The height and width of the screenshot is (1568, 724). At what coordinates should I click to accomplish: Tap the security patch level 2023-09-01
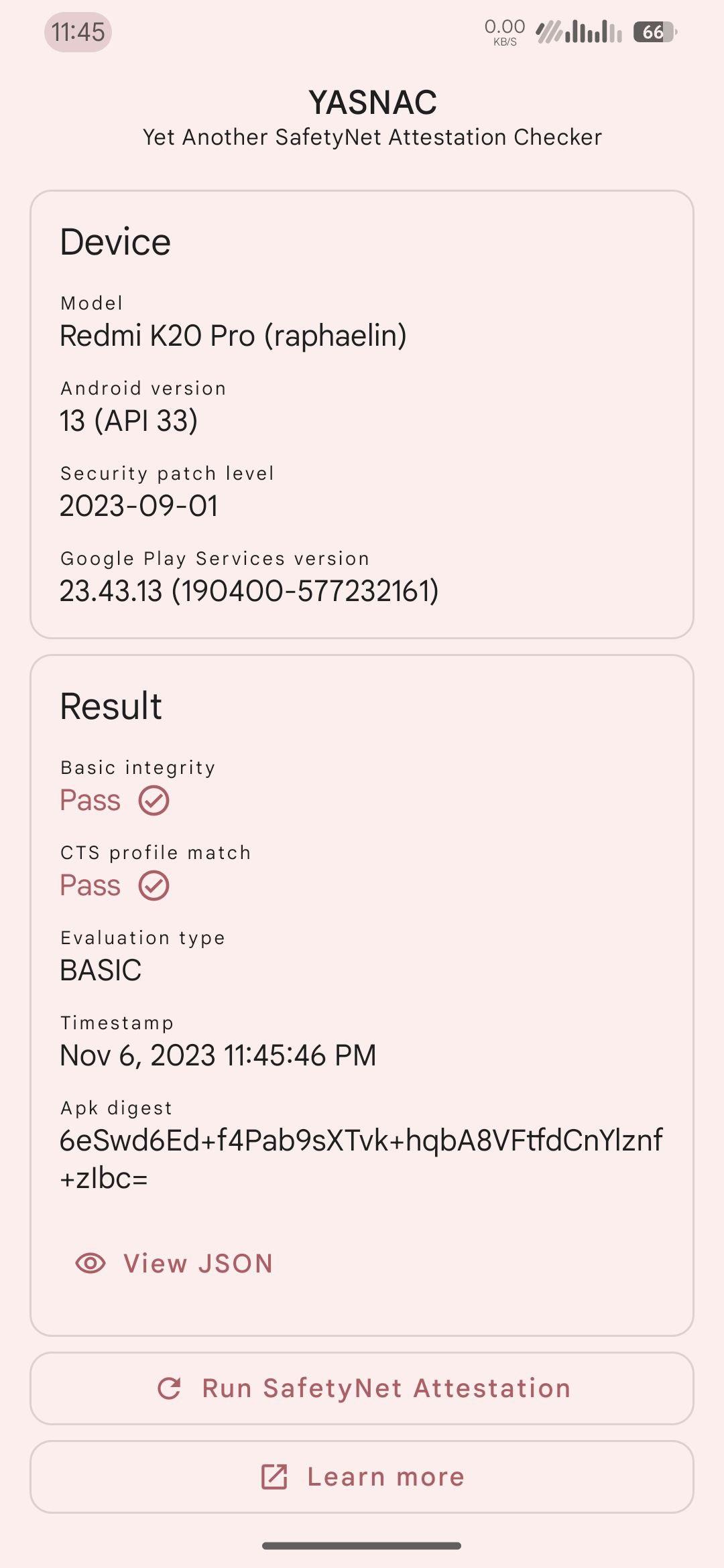pos(139,505)
